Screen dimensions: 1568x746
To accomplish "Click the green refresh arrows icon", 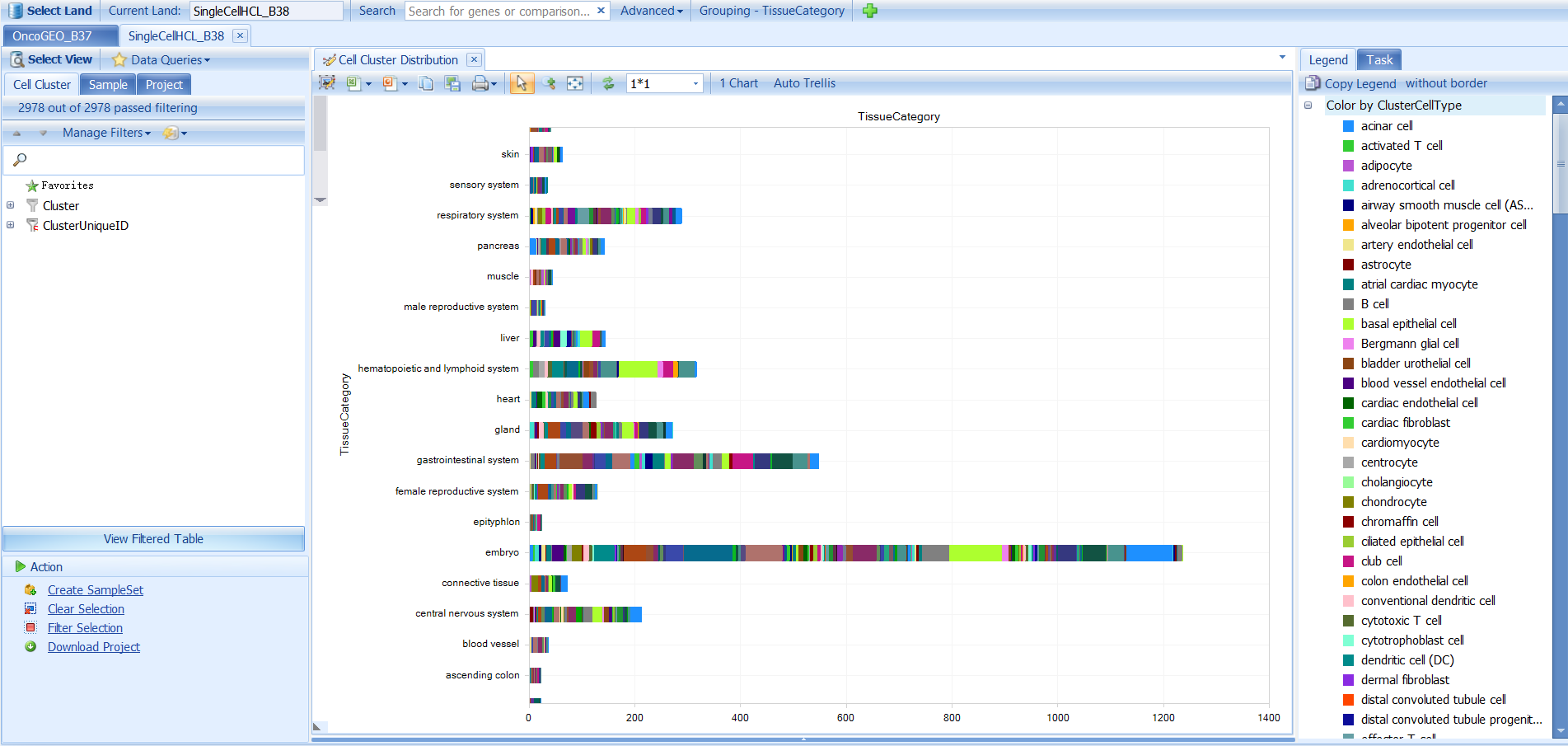I will pyautogui.click(x=608, y=83).
